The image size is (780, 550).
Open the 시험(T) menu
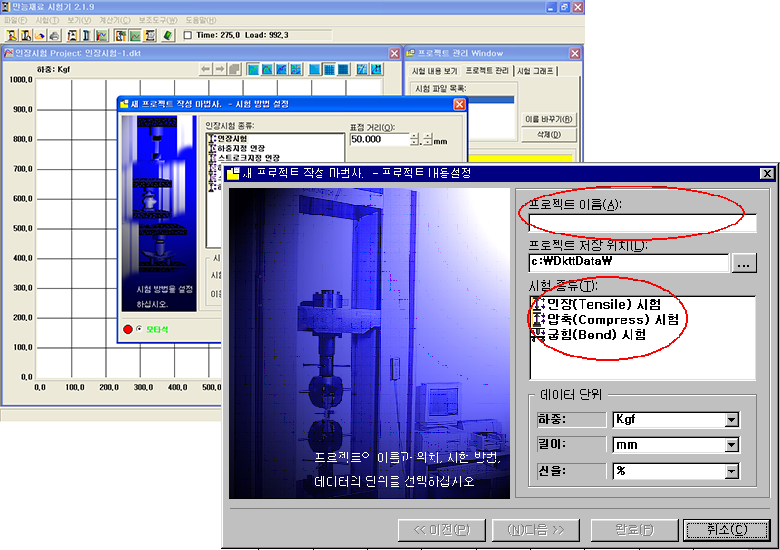click(x=47, y=20)
